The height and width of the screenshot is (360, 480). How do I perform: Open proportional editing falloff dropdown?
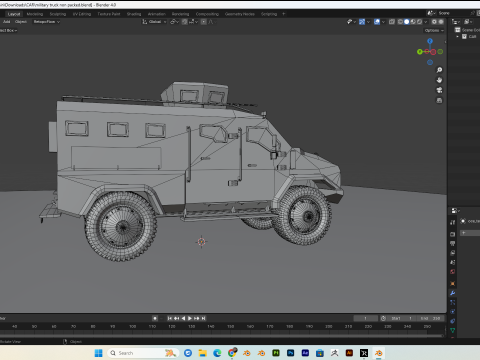click(x=211, y=22)
